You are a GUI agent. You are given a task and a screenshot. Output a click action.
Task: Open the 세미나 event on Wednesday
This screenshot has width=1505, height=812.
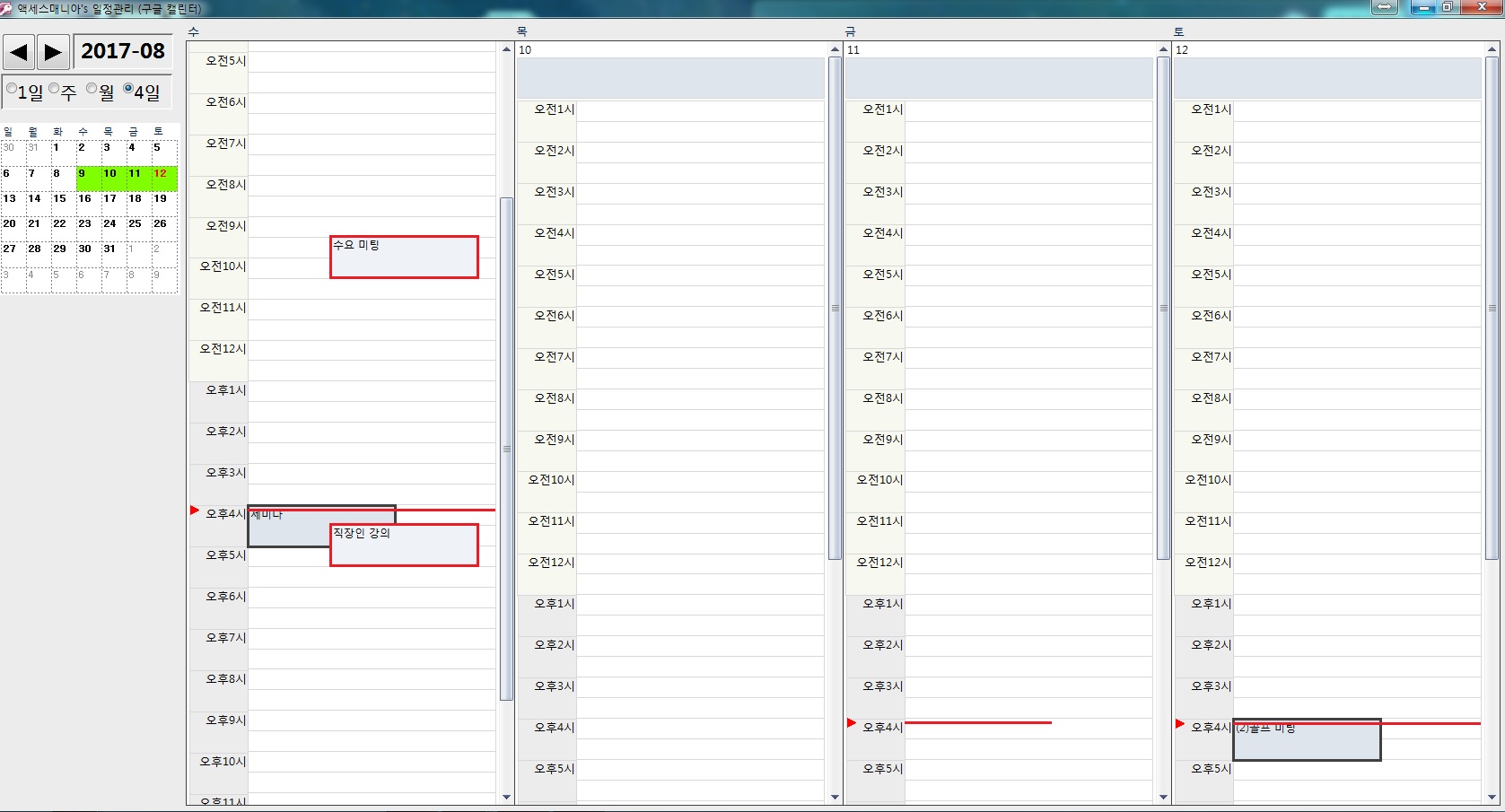coord(287,526)
